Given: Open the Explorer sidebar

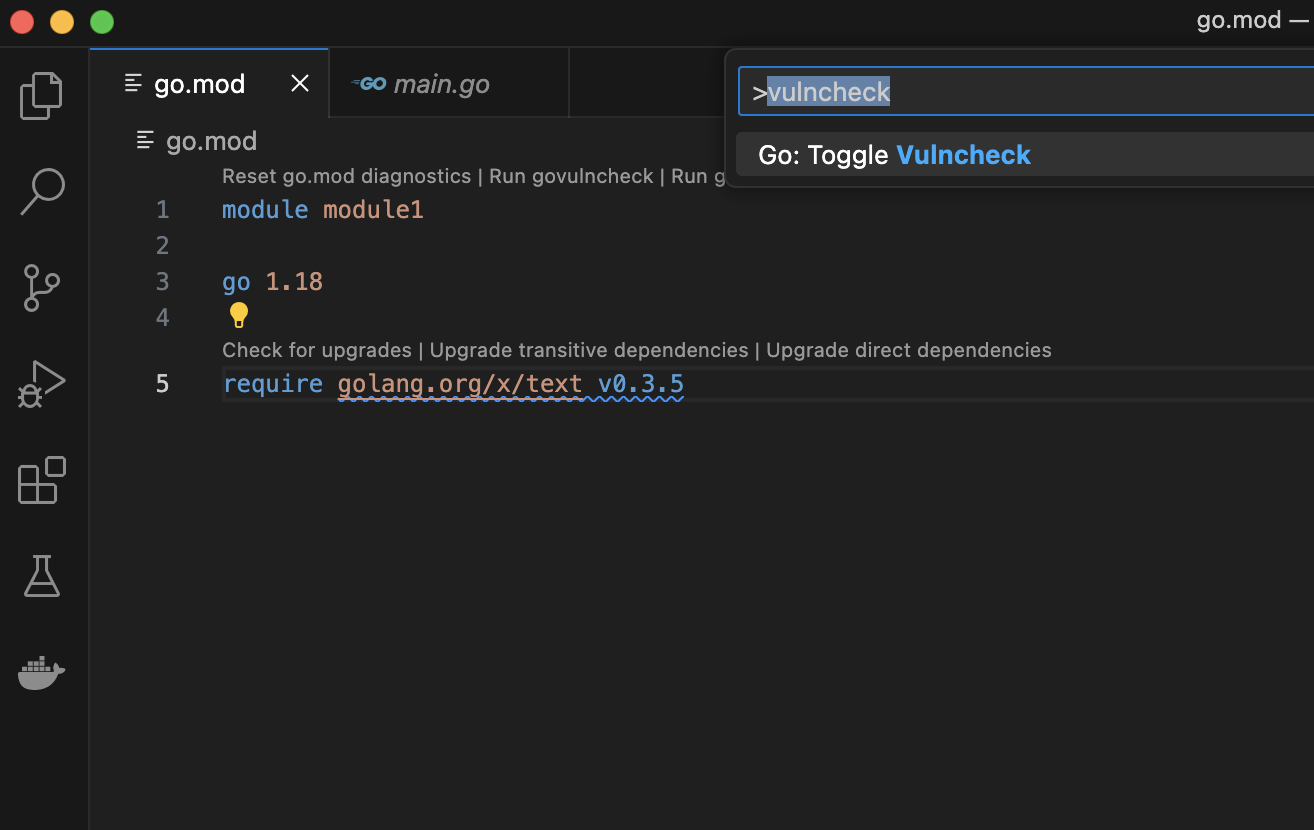Looking at the screenshot, I should (x=41, y=95).
